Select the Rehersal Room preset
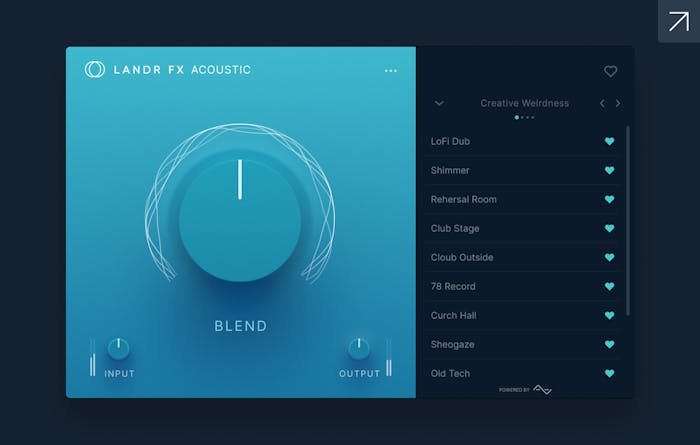Viewport: 700px width, 445px height. (x=463, y=200)
